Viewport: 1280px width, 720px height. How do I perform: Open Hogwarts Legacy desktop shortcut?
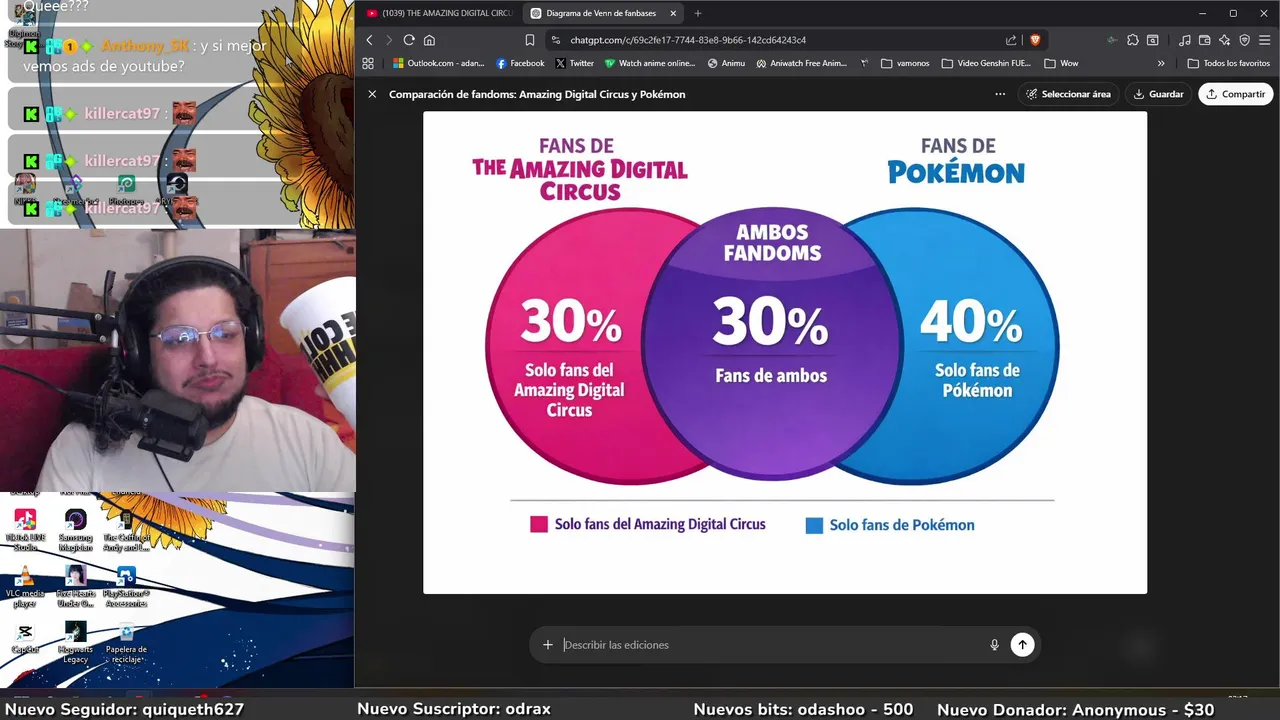(75, 643)
